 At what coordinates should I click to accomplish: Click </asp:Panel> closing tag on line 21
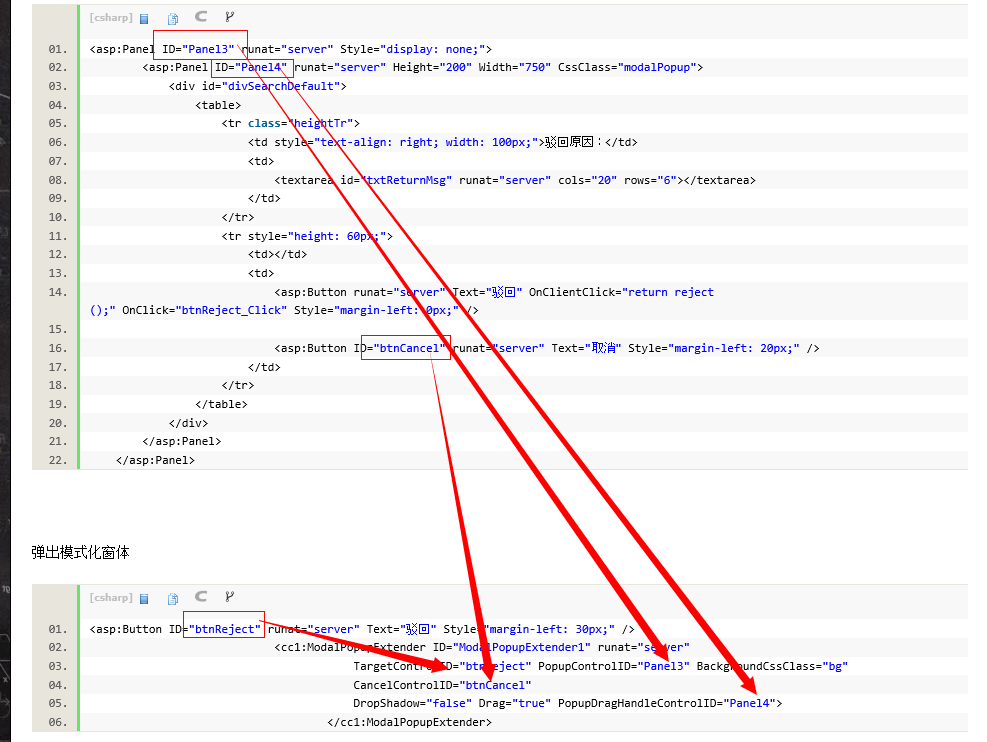(x=182, y=441)
